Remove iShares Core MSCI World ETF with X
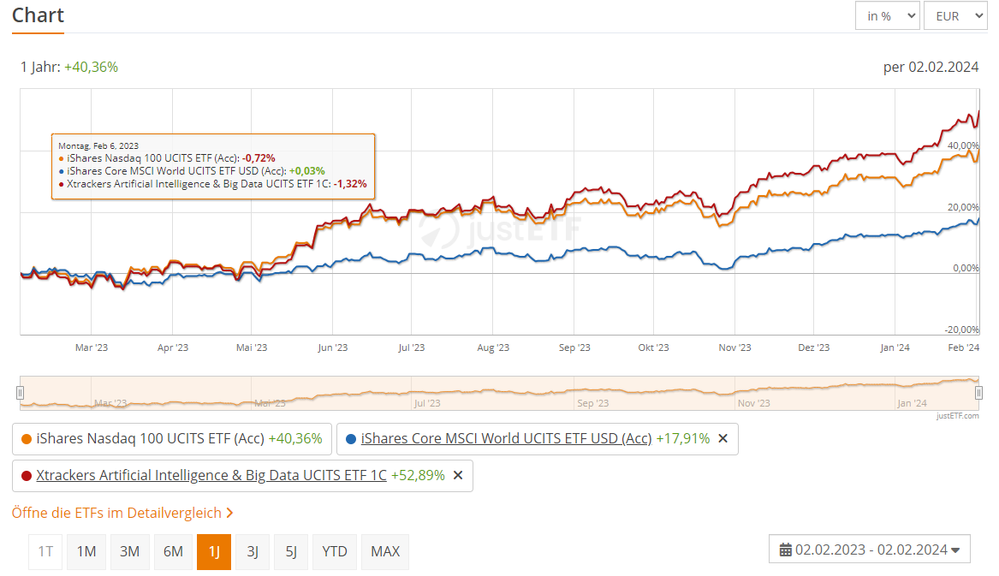This screenshot has height=576, width=999. (722, 438)
